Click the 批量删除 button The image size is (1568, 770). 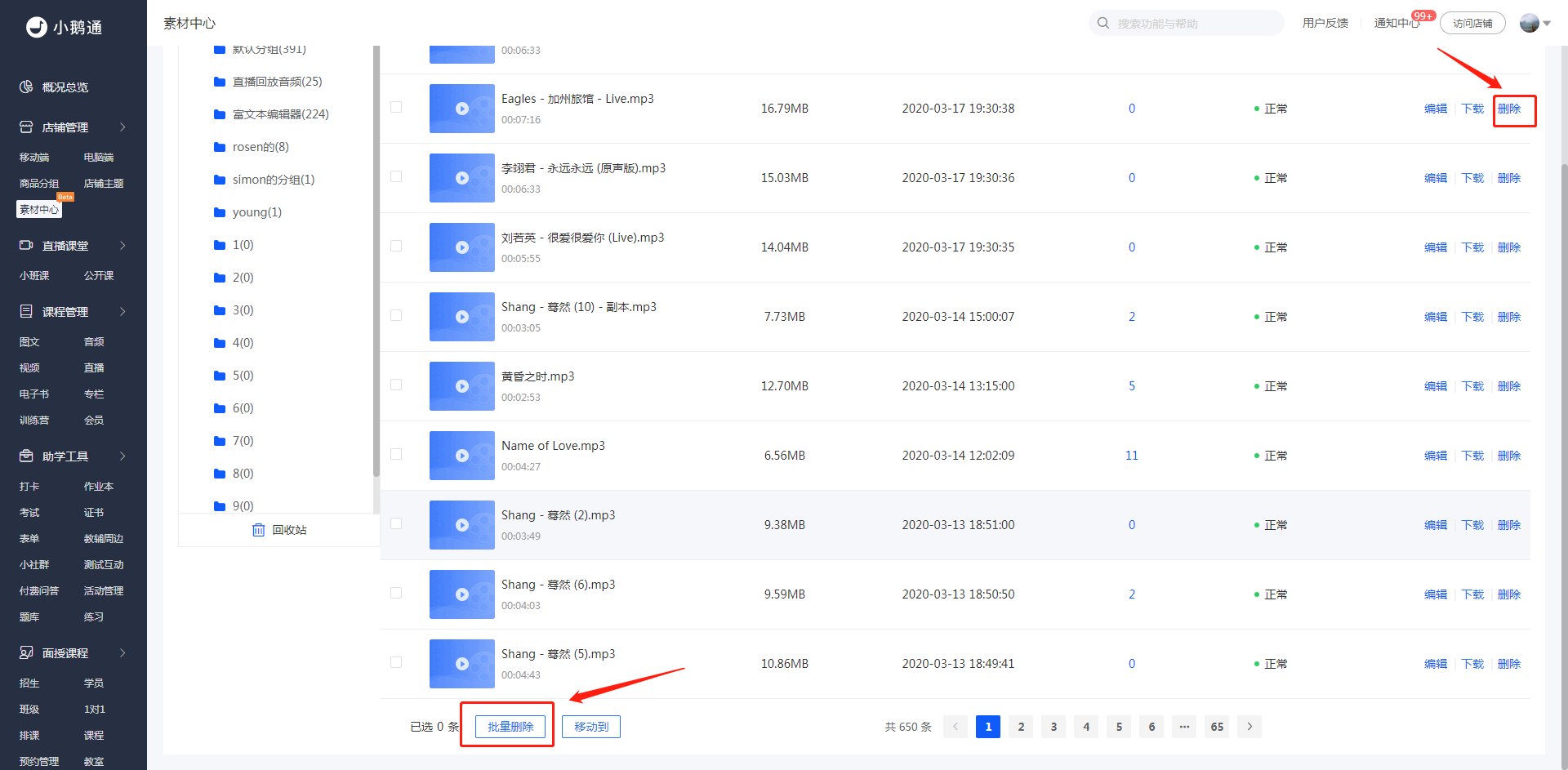(x=510, y=727)
